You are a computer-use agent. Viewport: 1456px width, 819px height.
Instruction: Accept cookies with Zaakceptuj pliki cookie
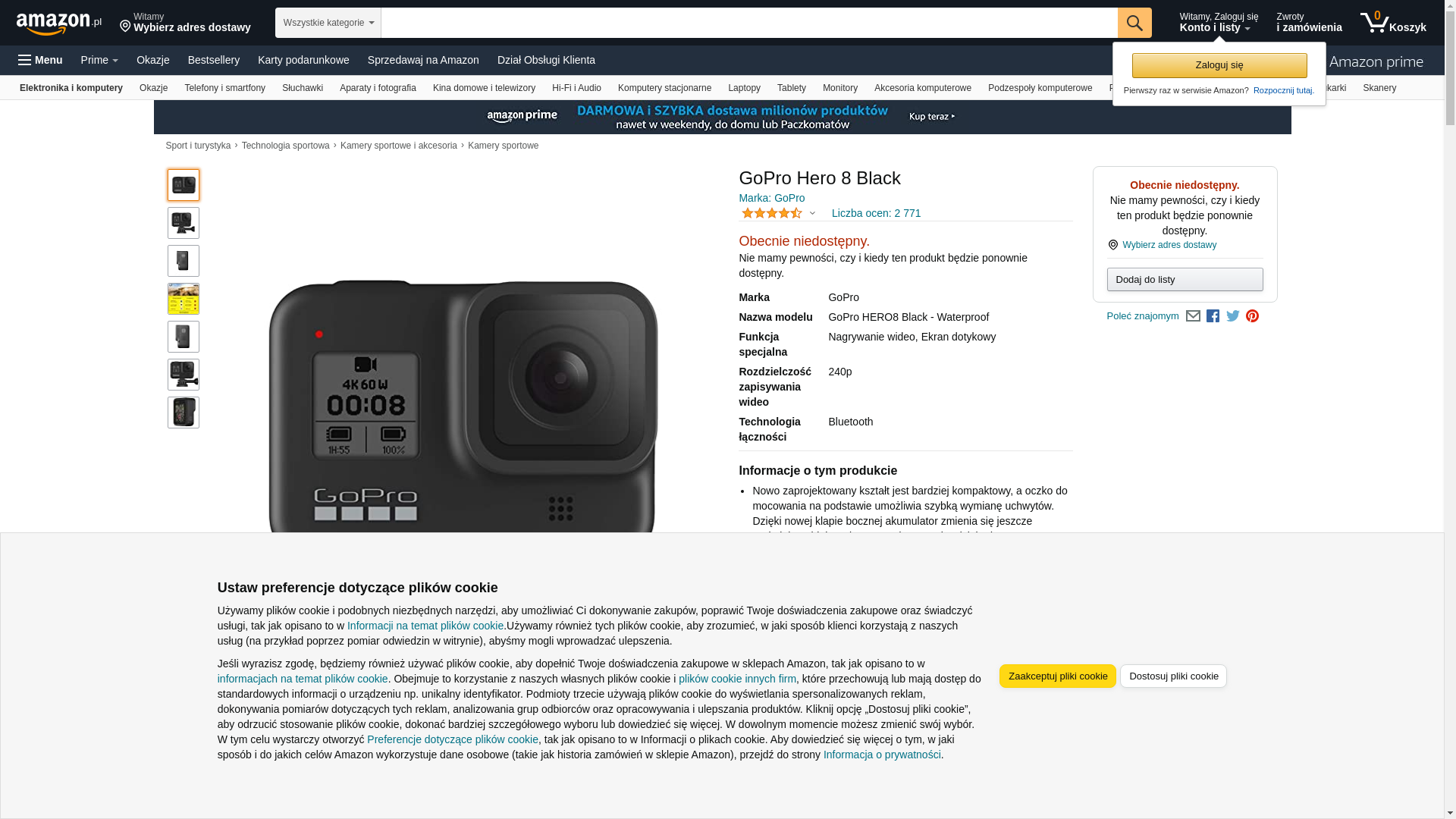pyautogui.click(x=1057, y=676)
